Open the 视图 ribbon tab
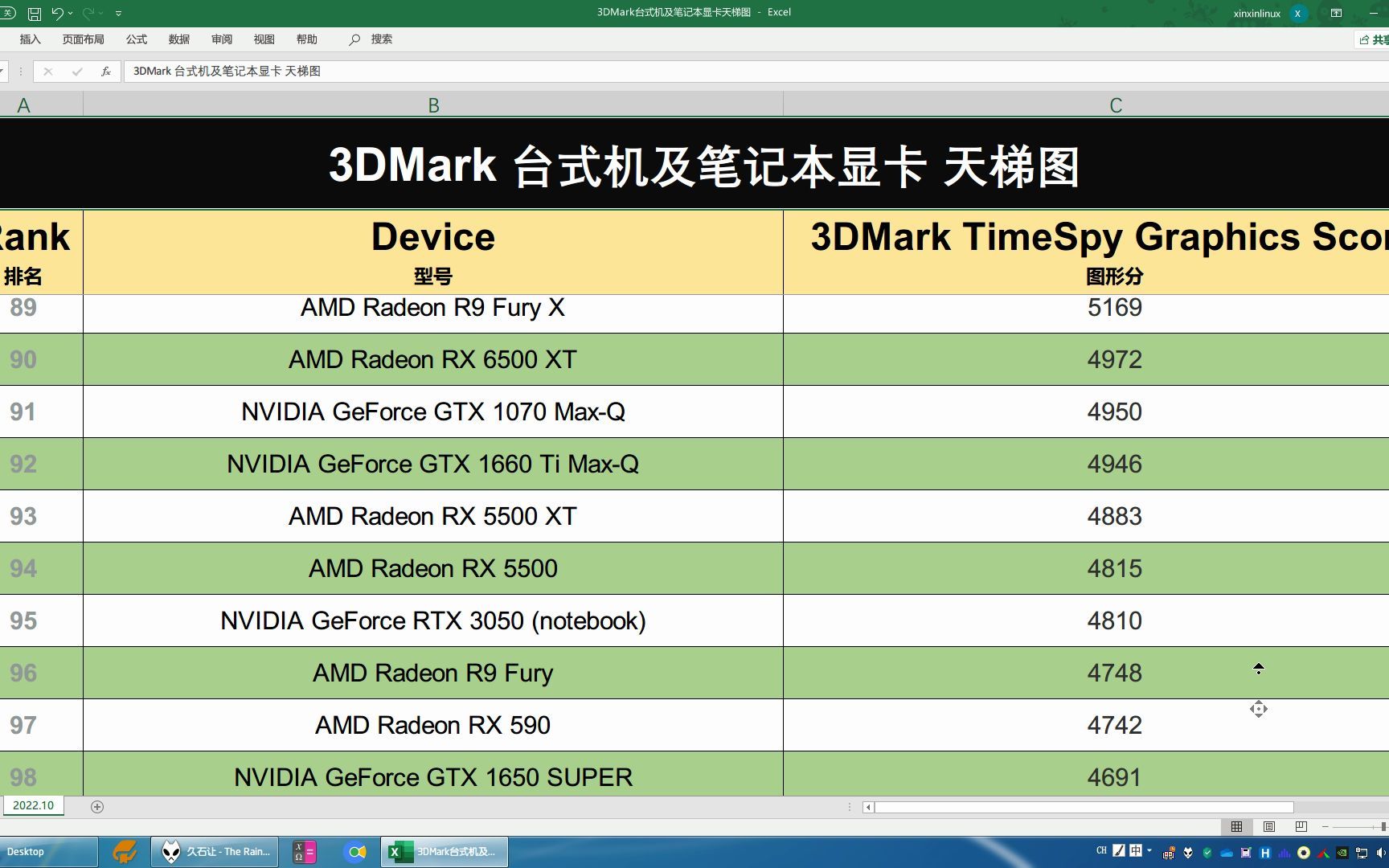 [x=264, y=39]
